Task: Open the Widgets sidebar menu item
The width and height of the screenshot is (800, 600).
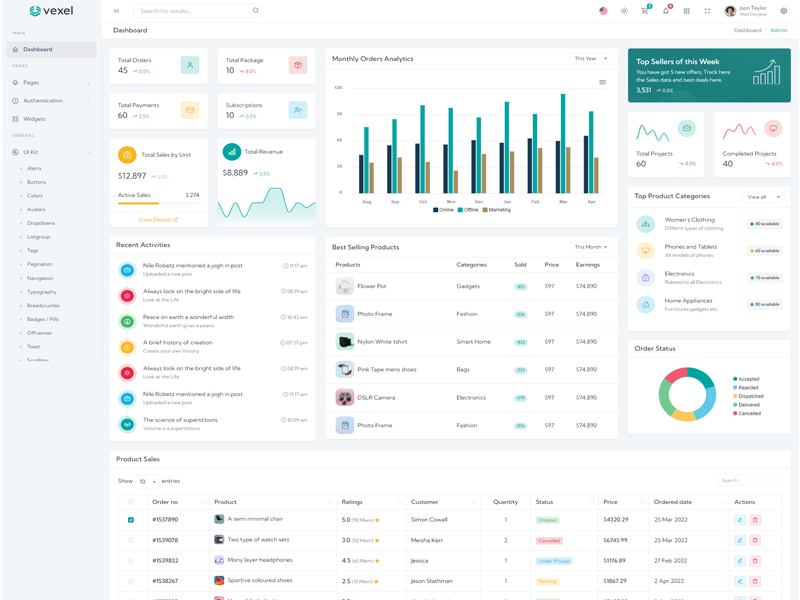Action: [35, 119]
